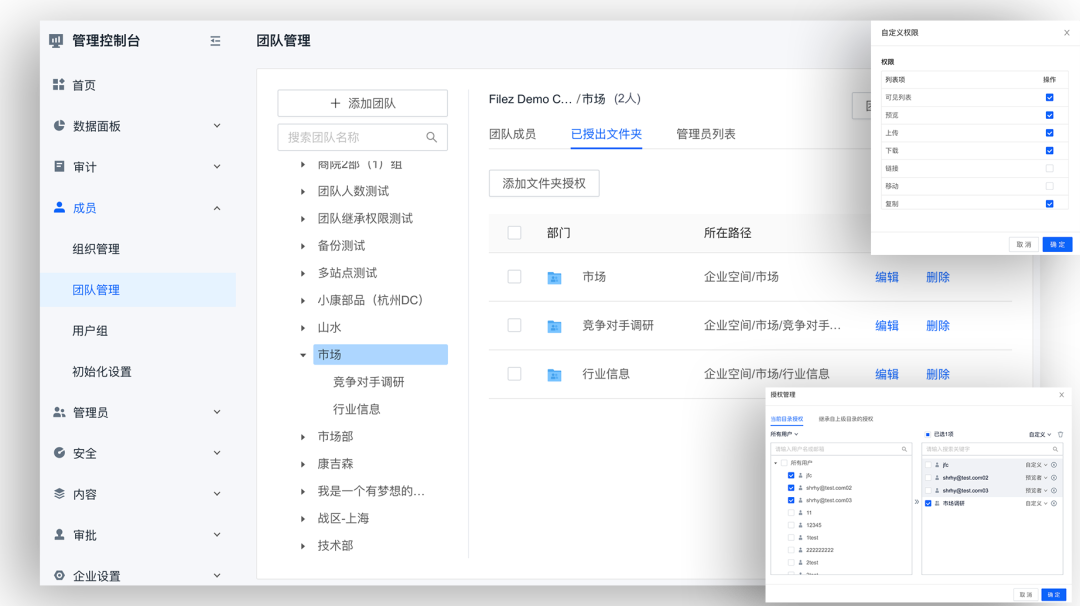Click the search icon in the user search box

904,449
